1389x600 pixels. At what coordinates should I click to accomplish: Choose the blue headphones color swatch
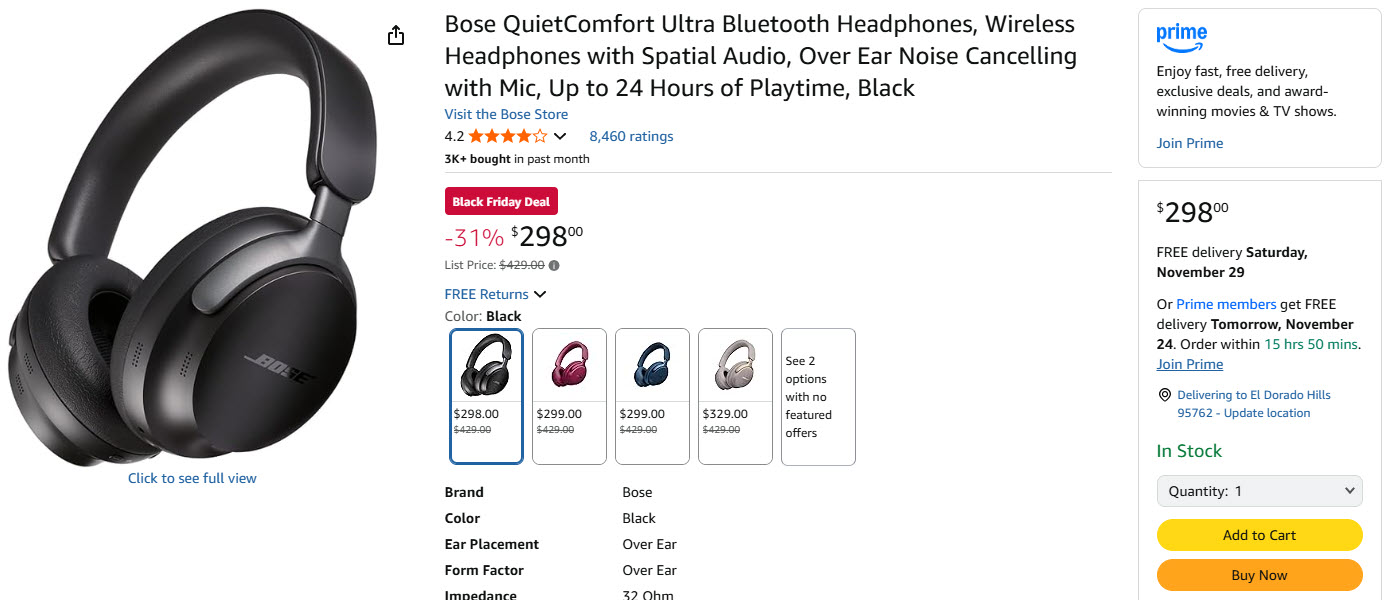[x=652, y=396]
